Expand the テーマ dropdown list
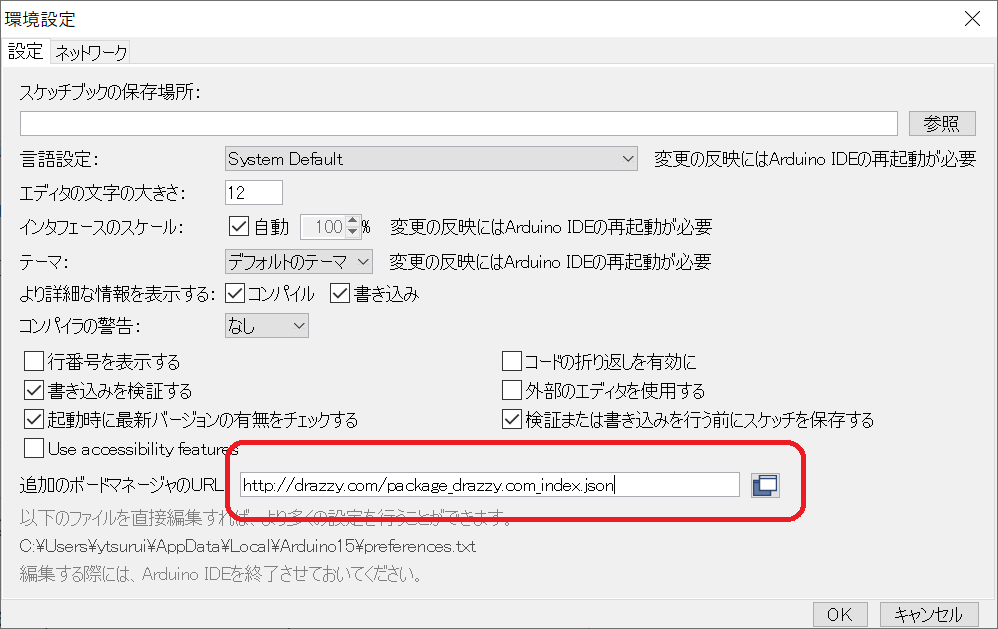The image size is (998, 629). (x=298, y=262)
